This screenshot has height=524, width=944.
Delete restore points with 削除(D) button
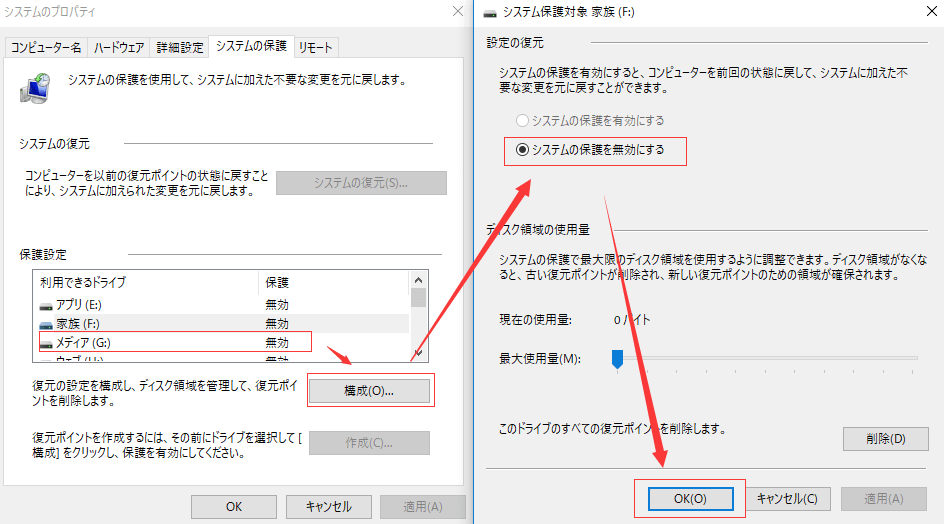[886, 439]
